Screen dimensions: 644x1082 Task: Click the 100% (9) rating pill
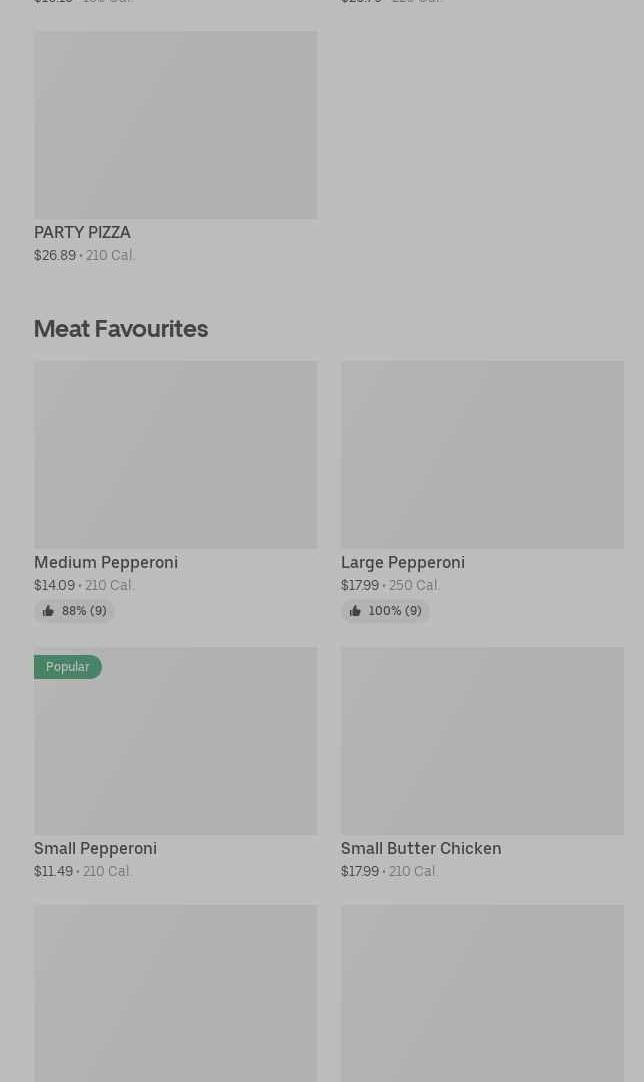point(385,611)
